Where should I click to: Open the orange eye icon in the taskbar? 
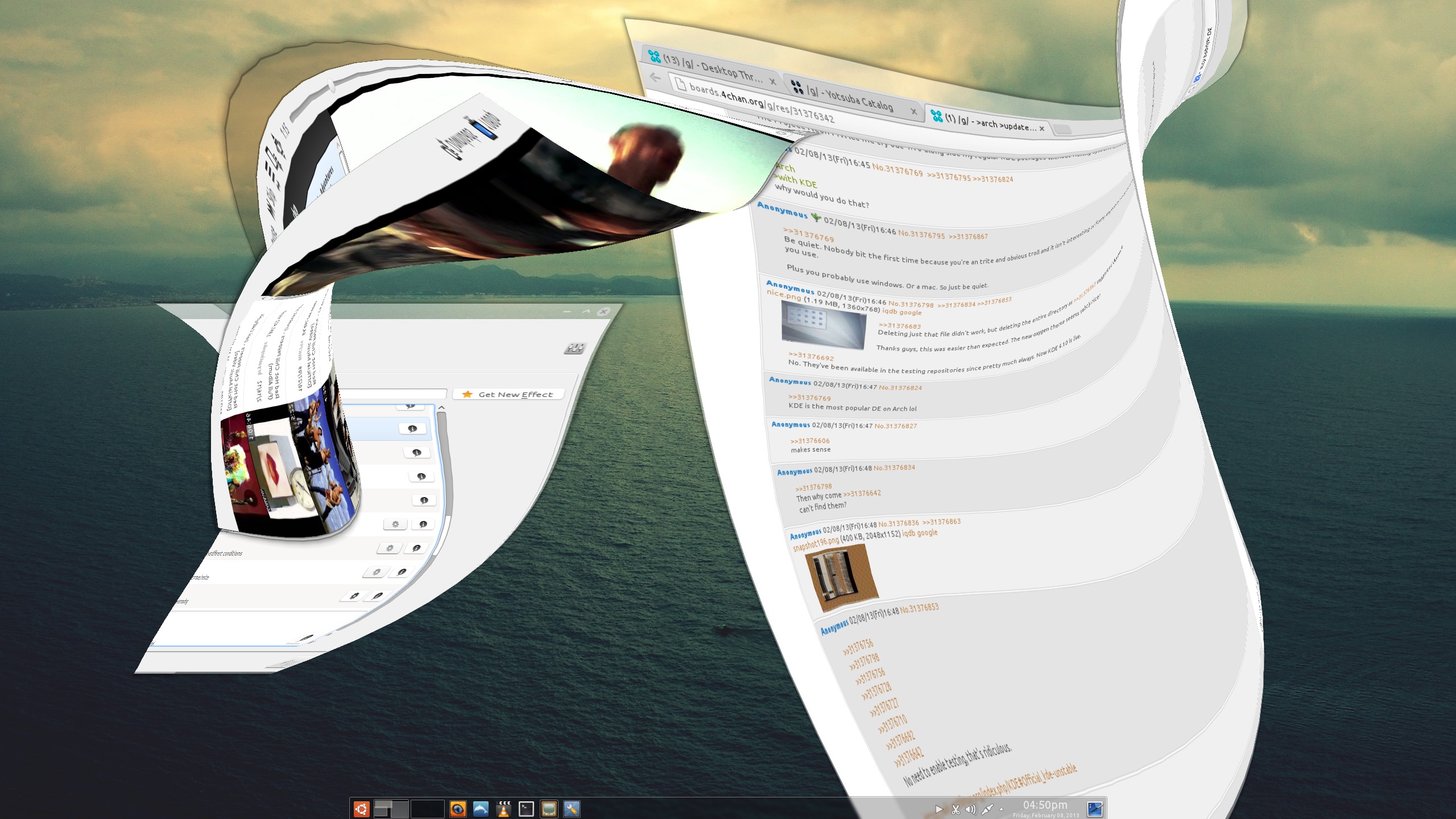click(x=458, y=808)
